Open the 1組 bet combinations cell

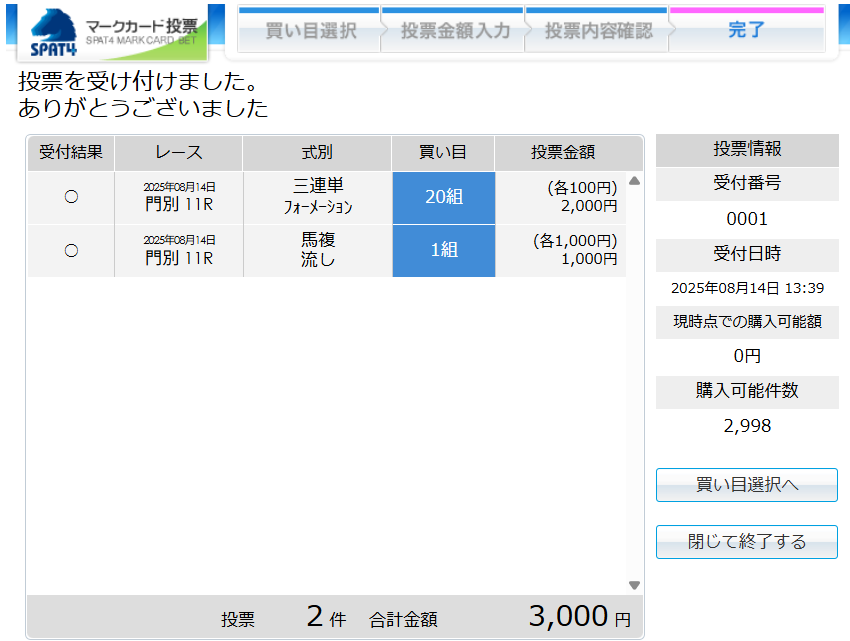[x=443, y=251]
